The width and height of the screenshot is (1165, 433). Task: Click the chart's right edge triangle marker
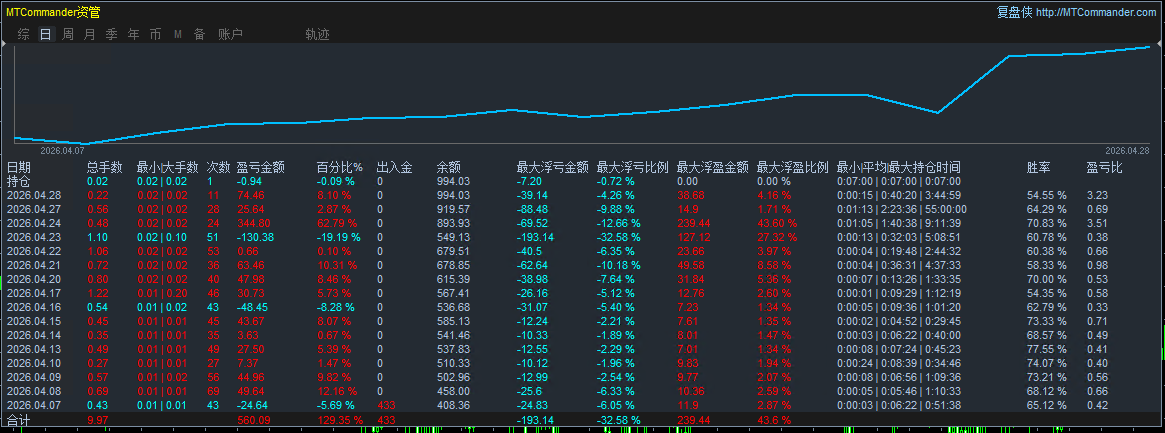pos(1161,46)
